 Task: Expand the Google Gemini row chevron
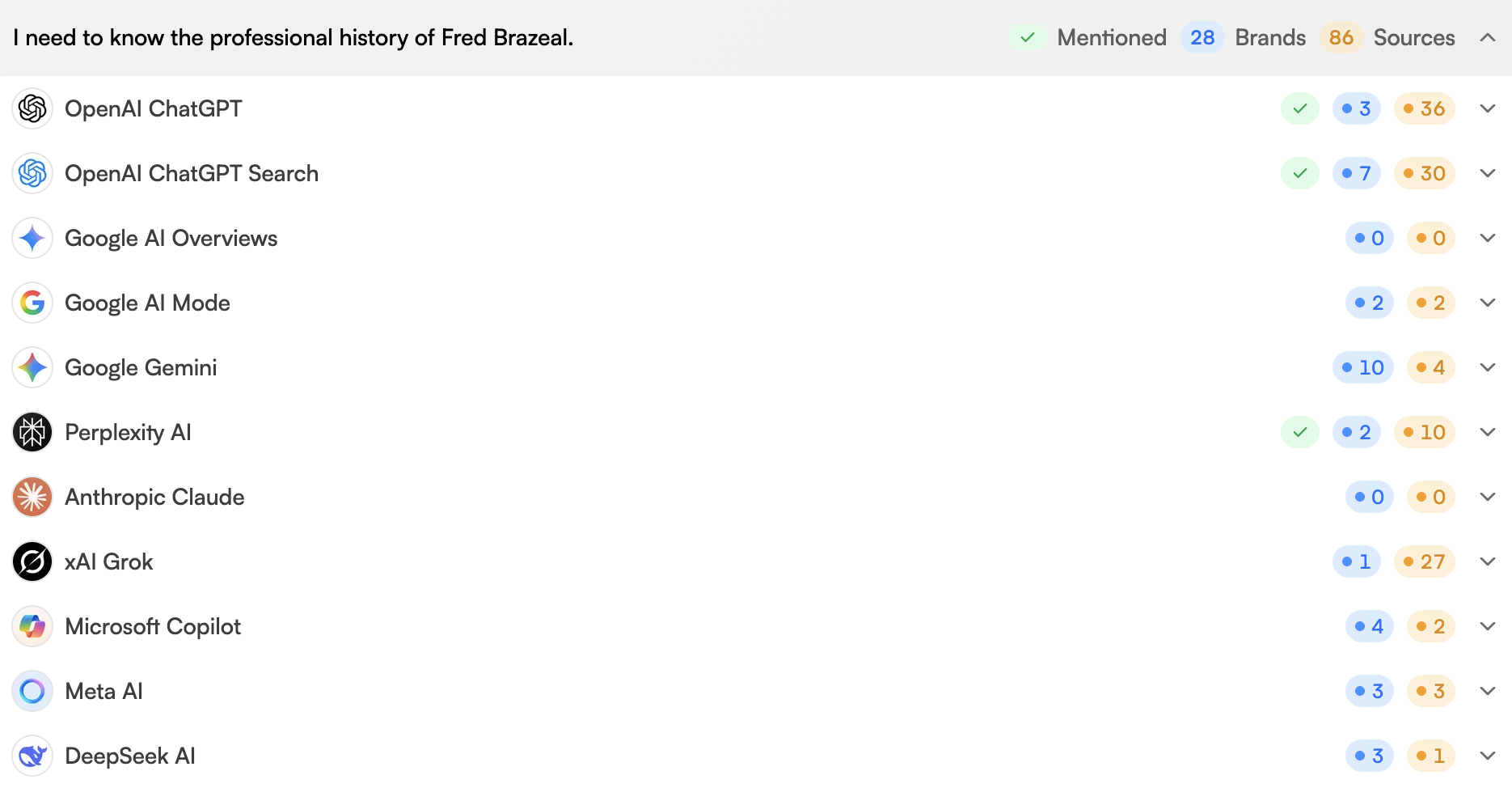1487,367
